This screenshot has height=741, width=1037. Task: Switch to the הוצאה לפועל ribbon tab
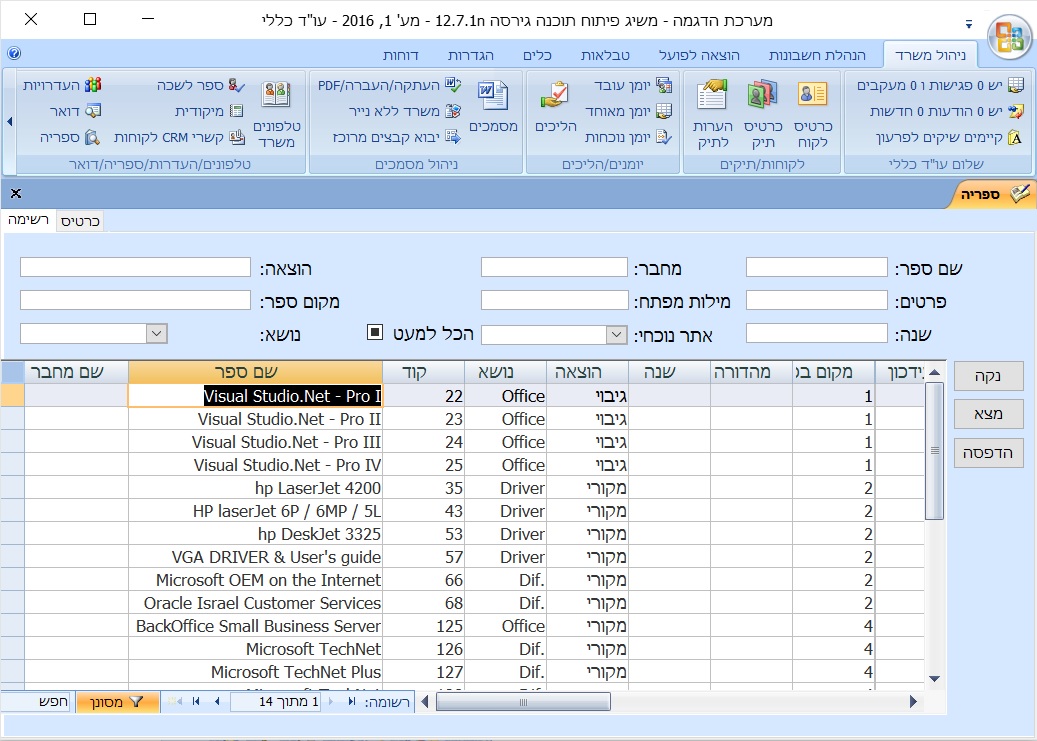click(x=700, y=55)
